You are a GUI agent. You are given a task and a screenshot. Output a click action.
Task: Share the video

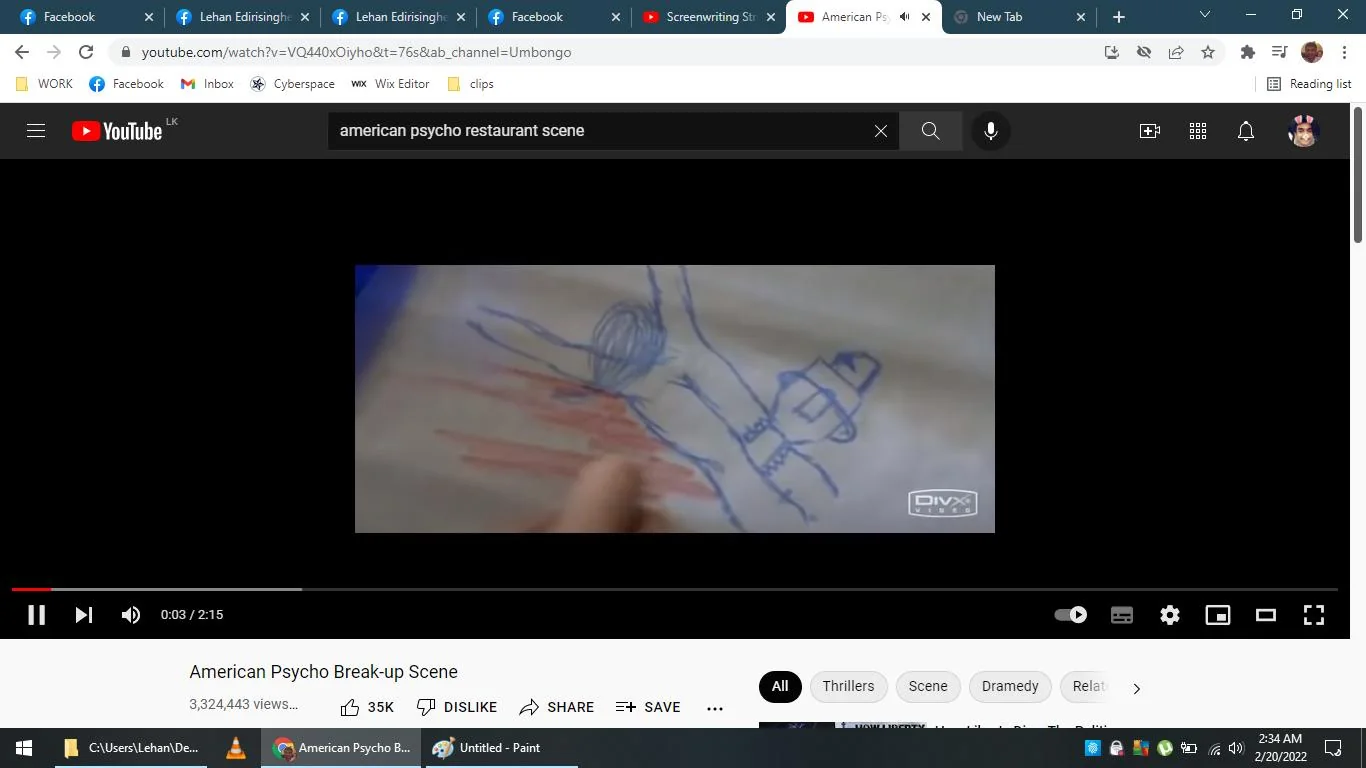pyautogui.click(x=556, y=707)
